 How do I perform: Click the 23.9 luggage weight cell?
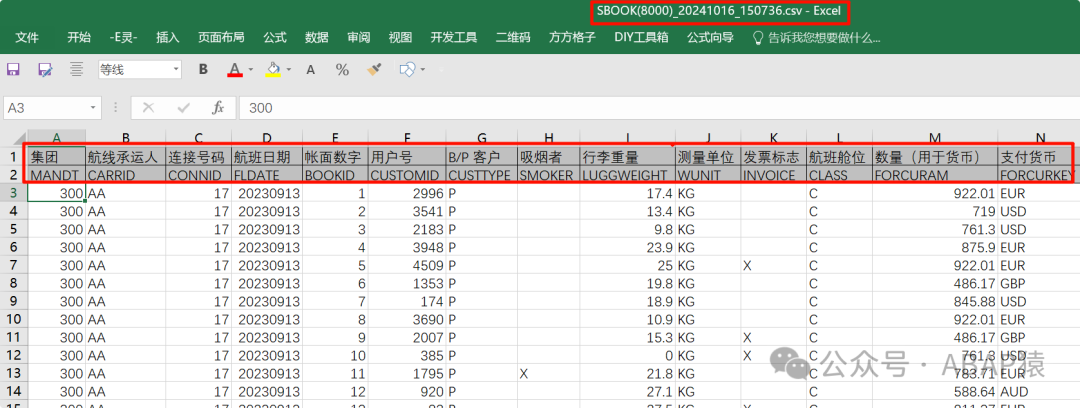pyautogui.click(x=627, y=247)
